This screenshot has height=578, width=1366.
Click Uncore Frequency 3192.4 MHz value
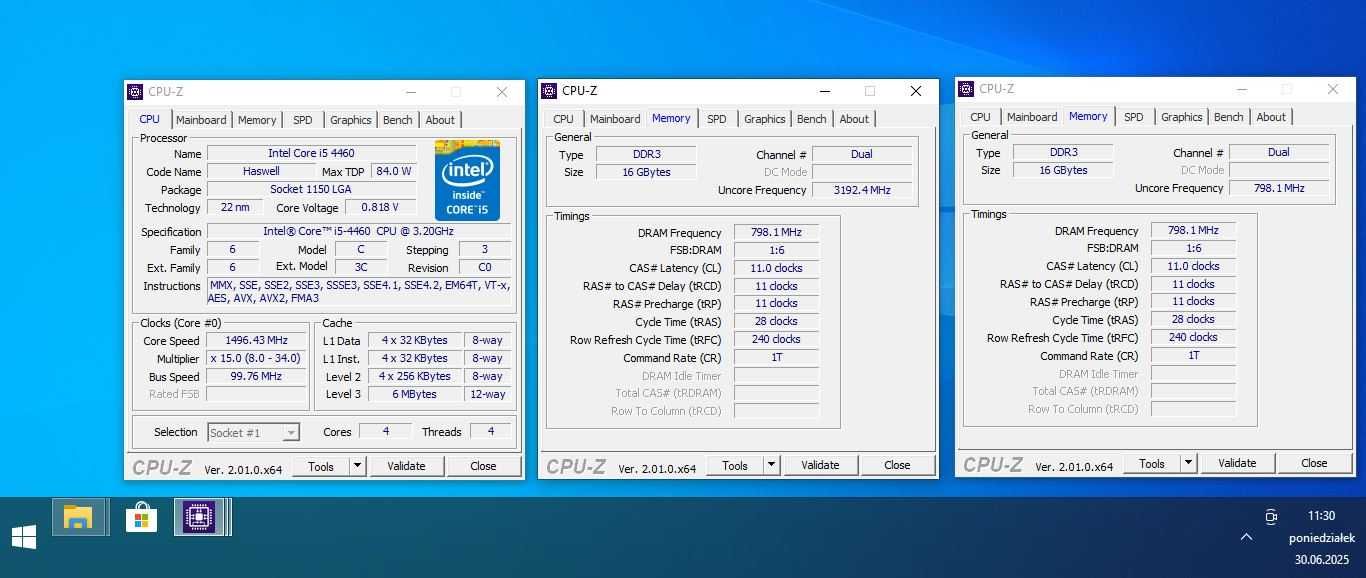point(861,190)
